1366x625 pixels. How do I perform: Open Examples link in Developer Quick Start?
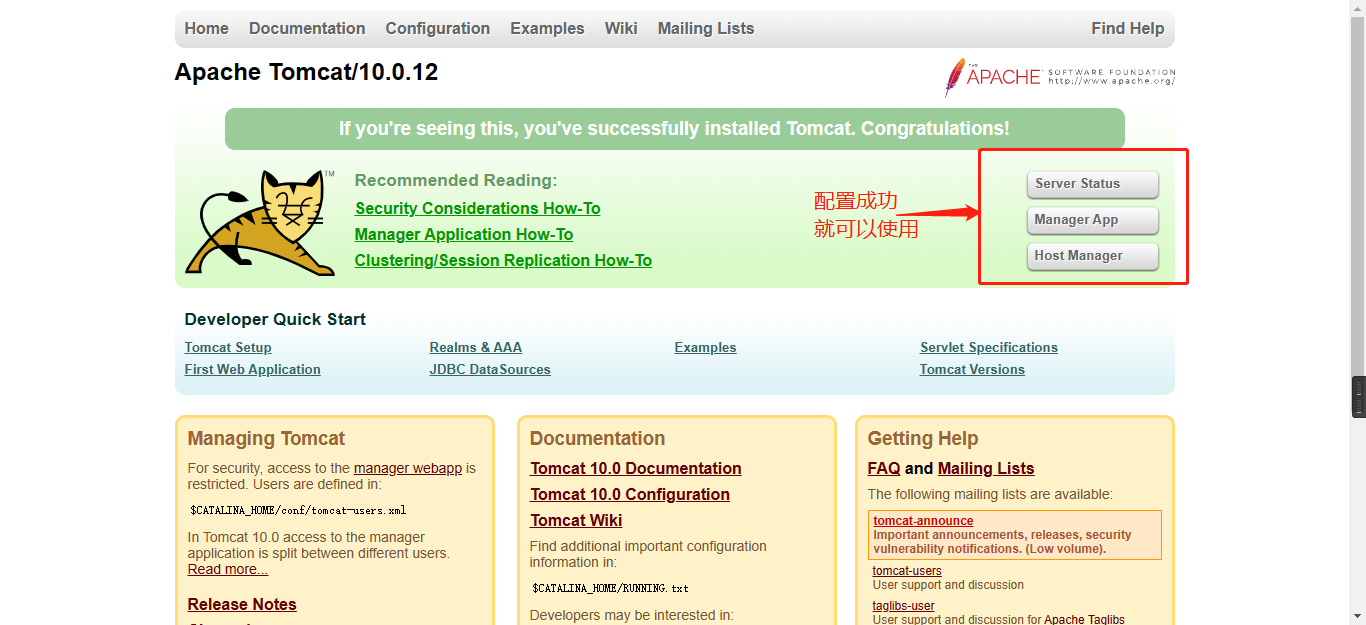click(705, 348)
